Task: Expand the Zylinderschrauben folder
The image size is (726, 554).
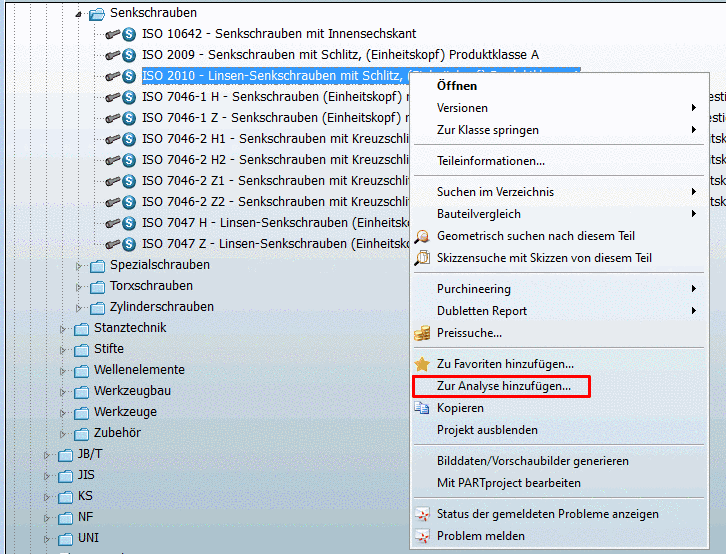Action: (x=80, y=307)
